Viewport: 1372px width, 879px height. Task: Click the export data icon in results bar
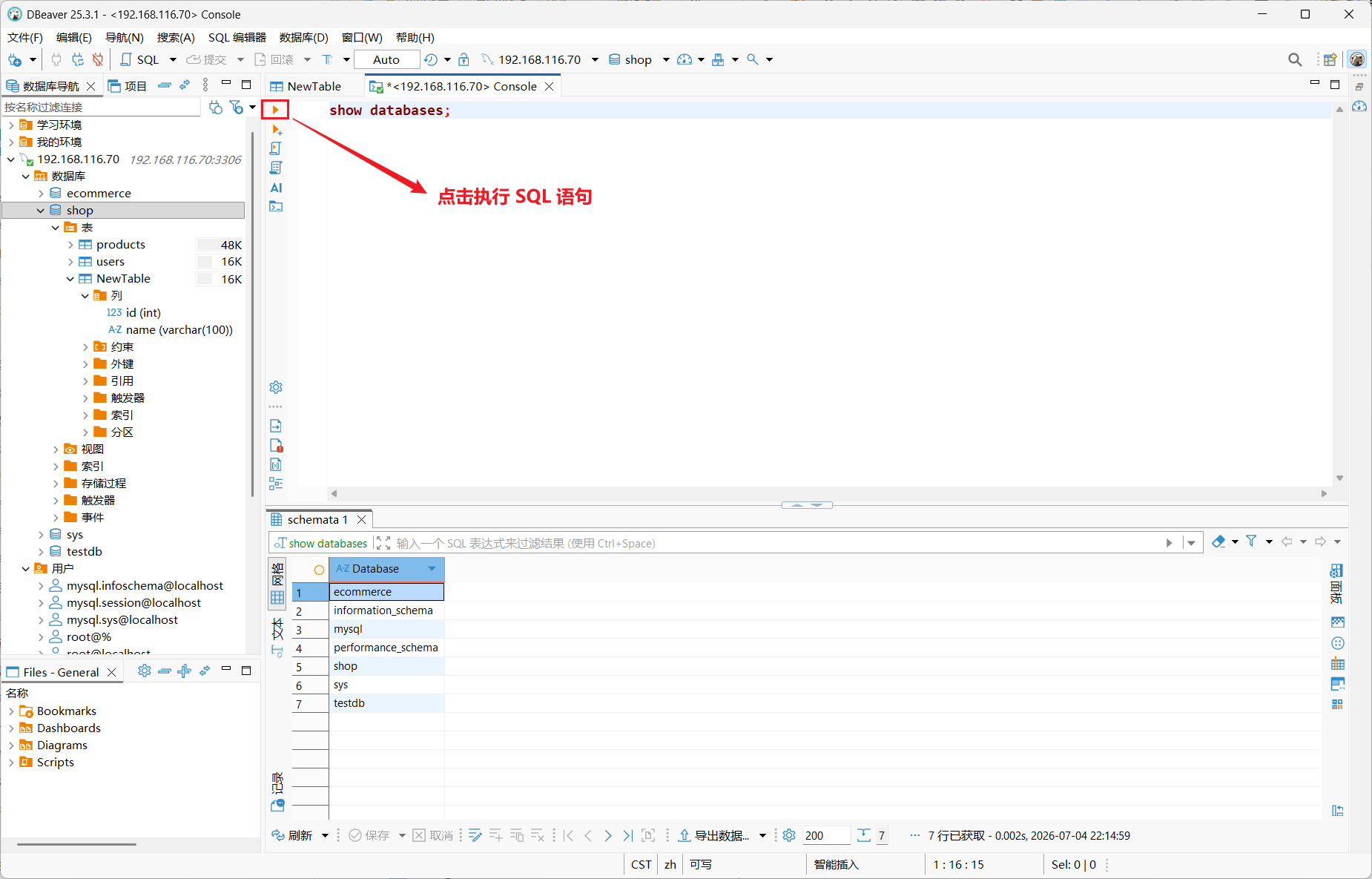pos(714,835)
